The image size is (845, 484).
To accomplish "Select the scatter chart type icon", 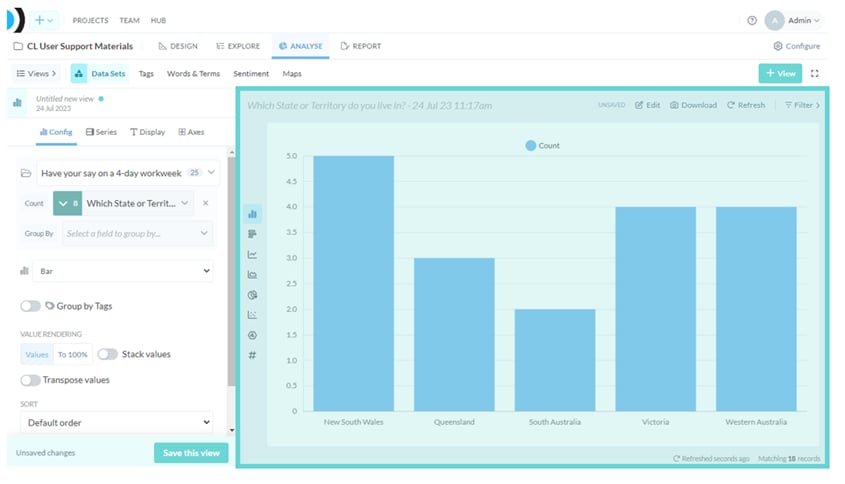I will click(252, 315).
